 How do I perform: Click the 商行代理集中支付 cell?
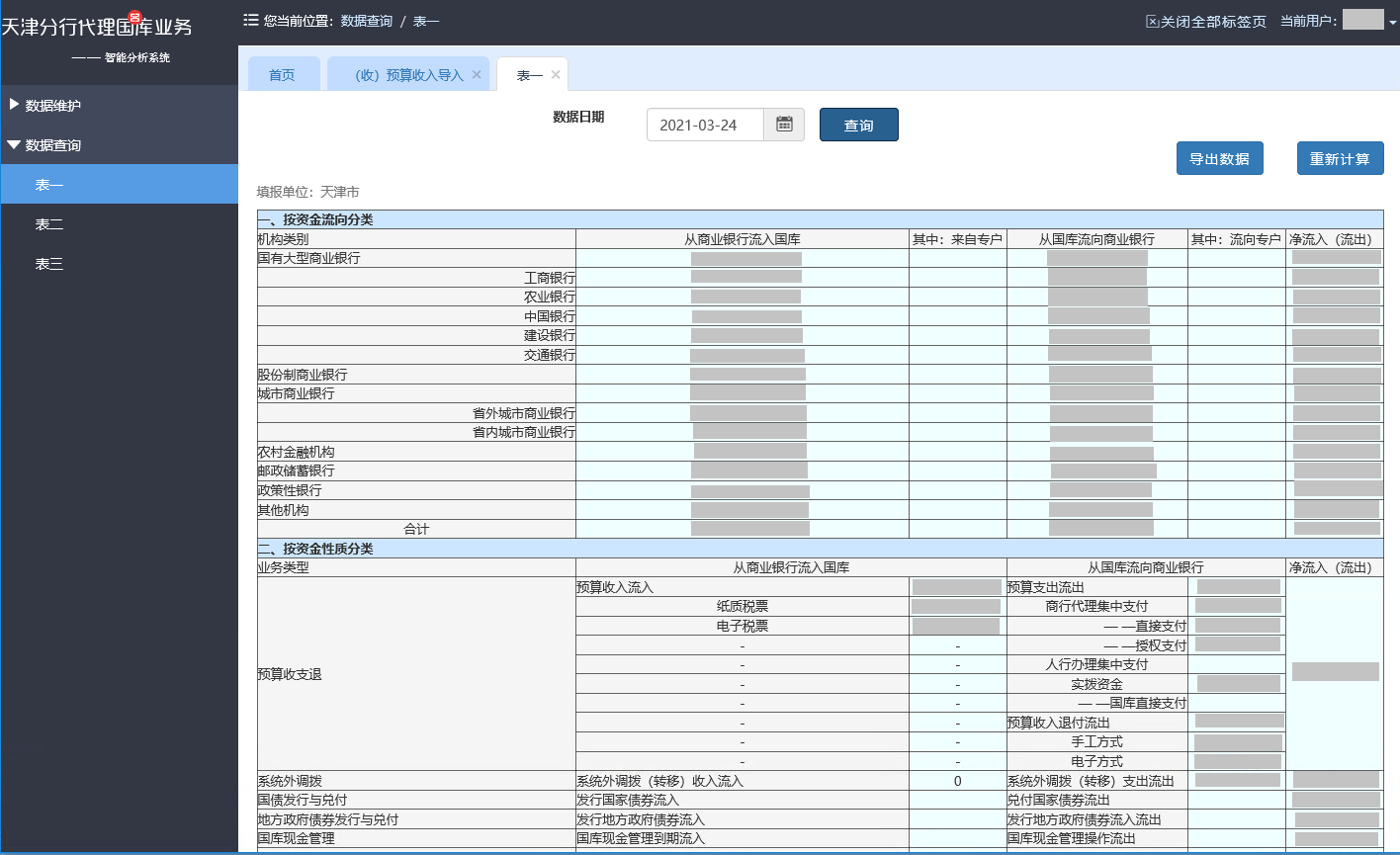(1096, 606)
